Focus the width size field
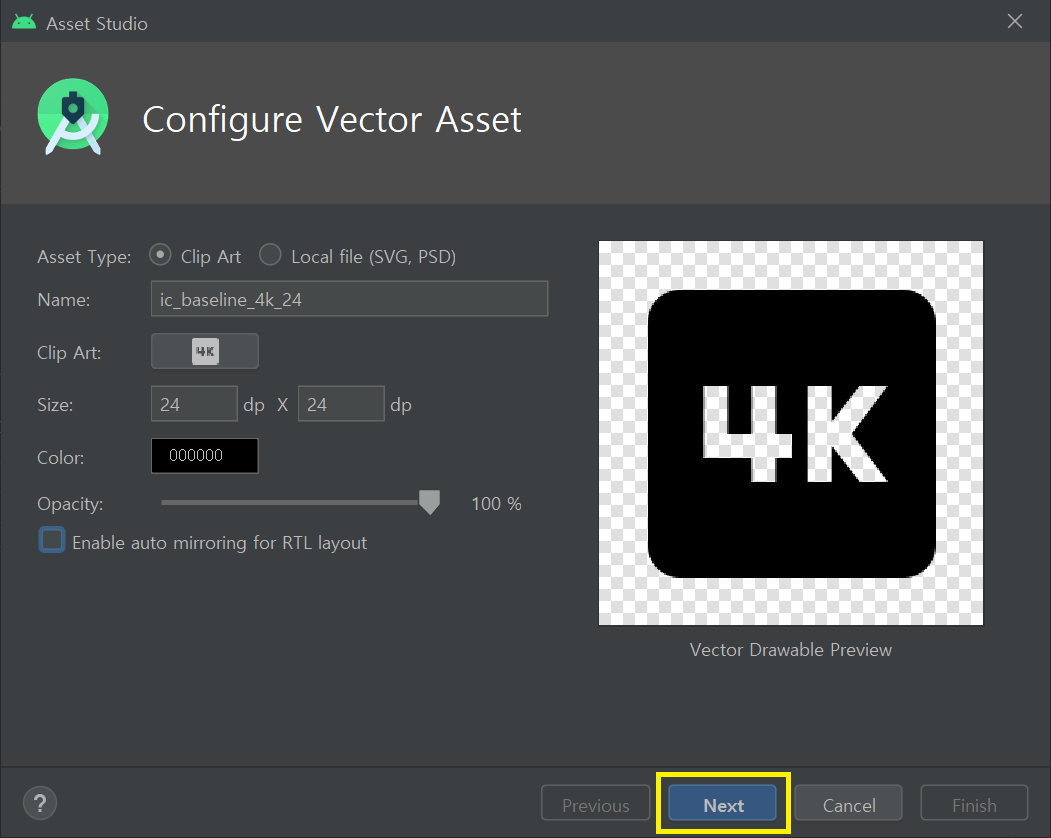This screenshot has height=838, width=1051. tap(194, 405)
